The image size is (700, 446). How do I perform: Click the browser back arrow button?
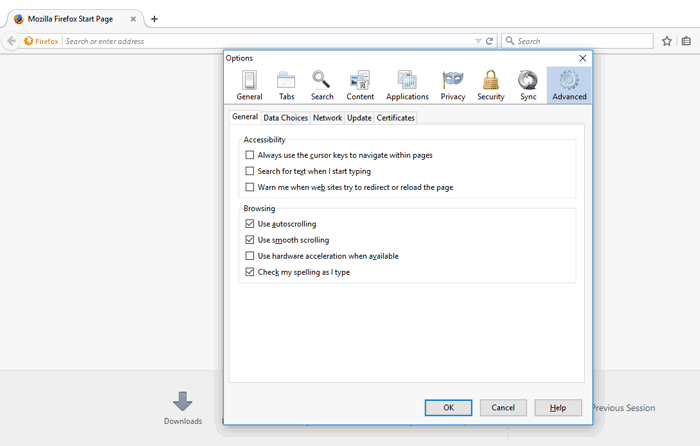(x=11, y=41)
